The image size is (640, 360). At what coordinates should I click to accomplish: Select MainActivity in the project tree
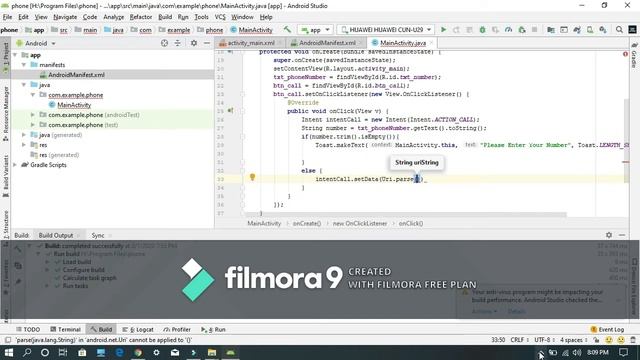74,105
